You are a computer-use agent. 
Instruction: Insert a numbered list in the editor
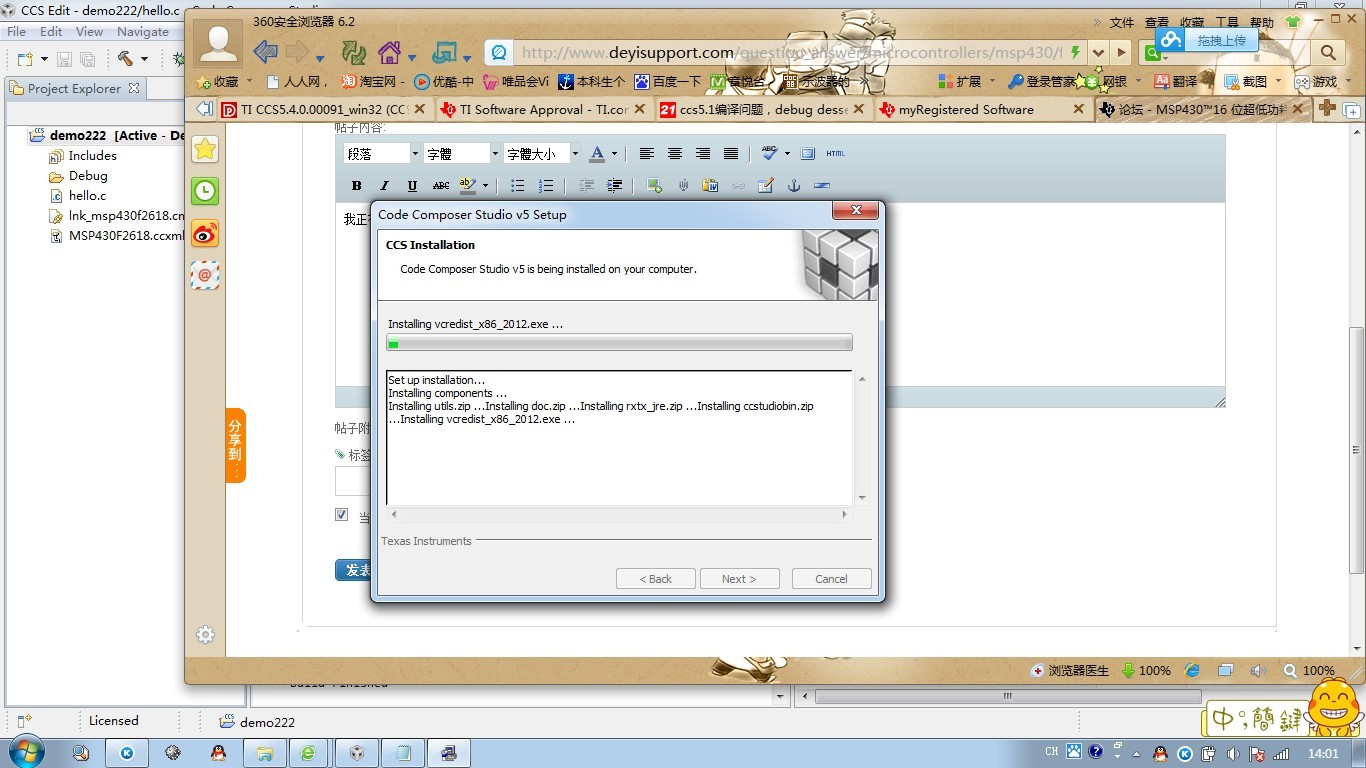click(545, 186)
